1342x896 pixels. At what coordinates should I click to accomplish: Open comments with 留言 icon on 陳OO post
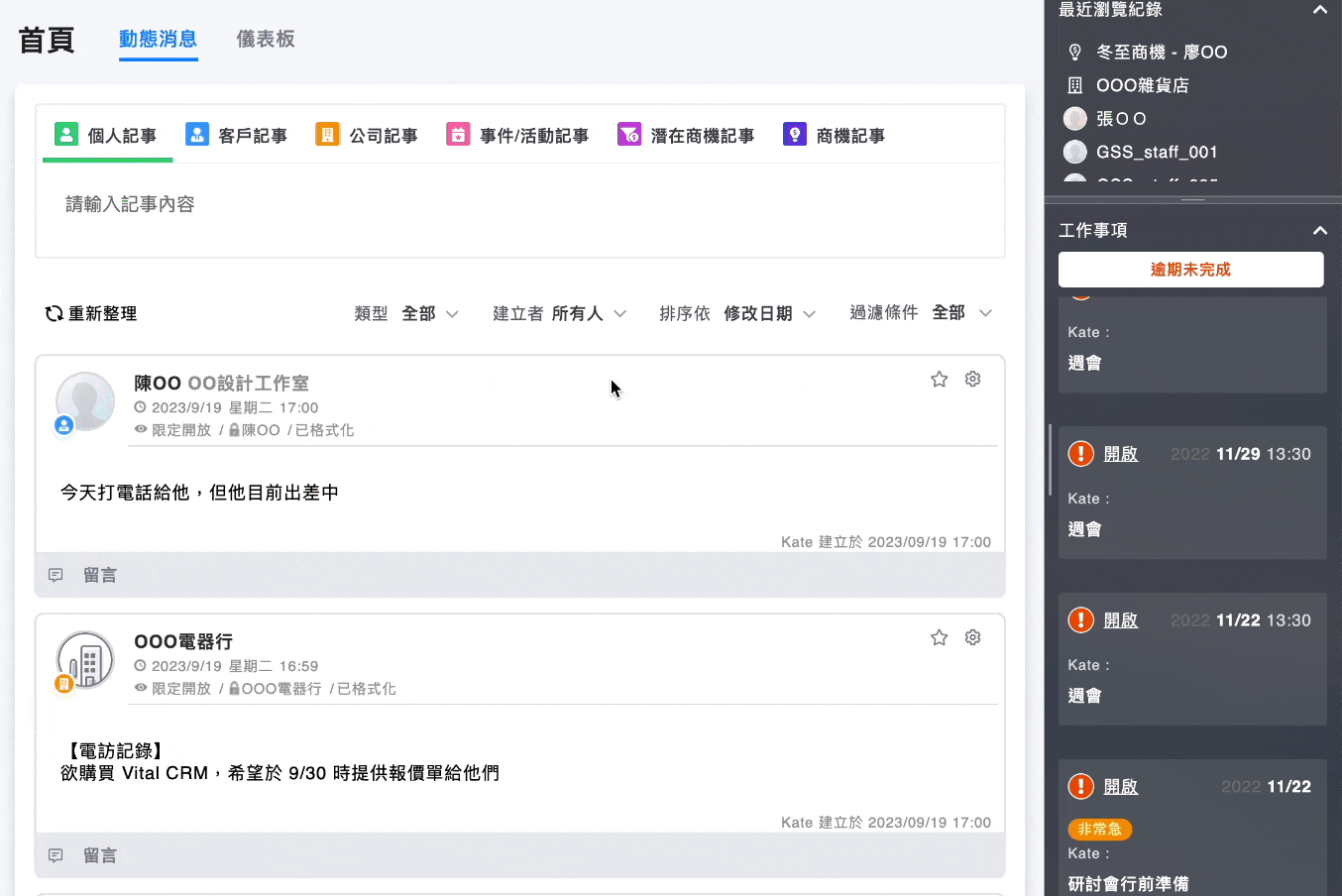pyautogui.click(x=56, y=575)
